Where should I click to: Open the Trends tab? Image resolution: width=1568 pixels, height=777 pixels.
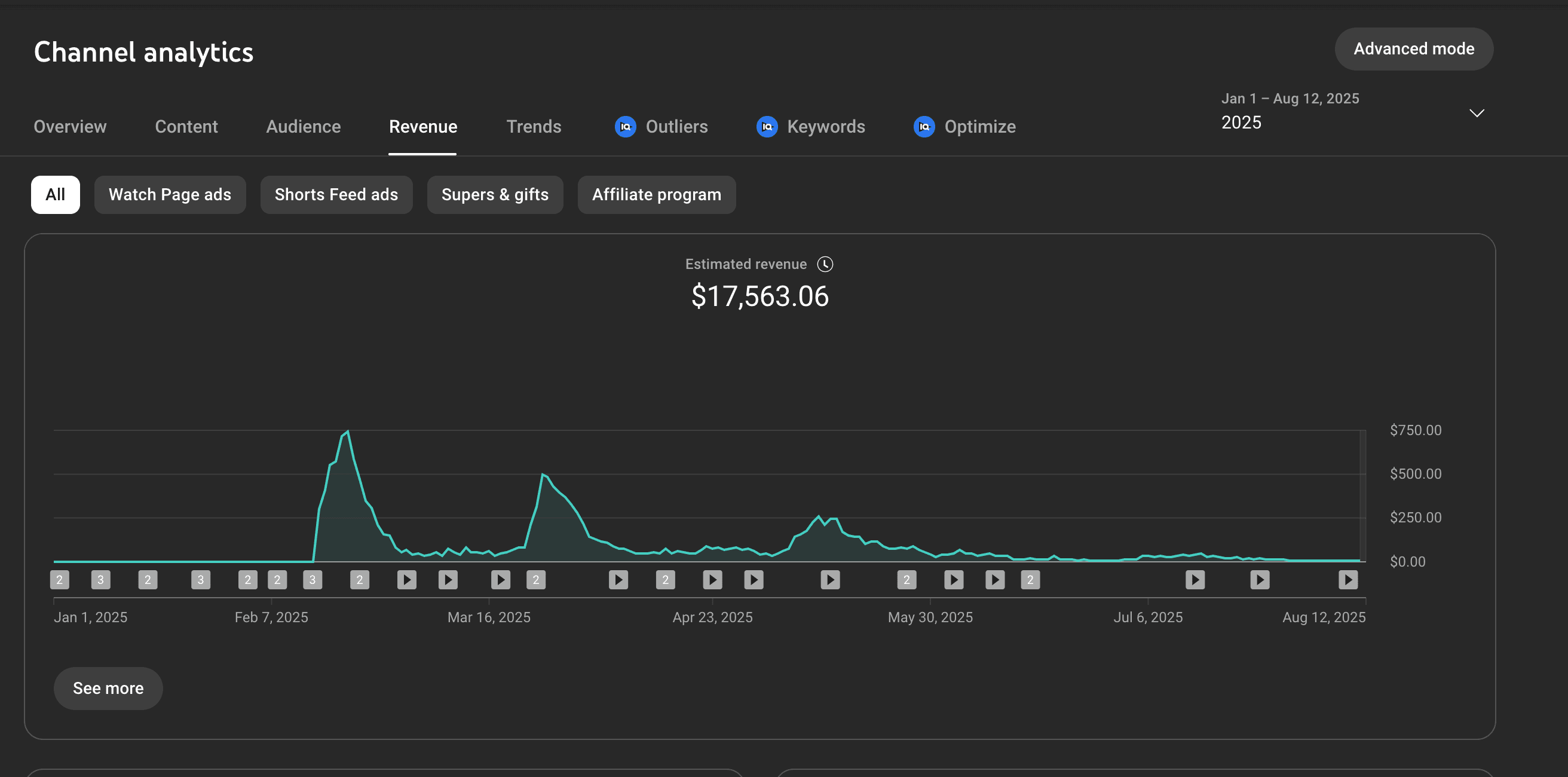coord(534,127)
